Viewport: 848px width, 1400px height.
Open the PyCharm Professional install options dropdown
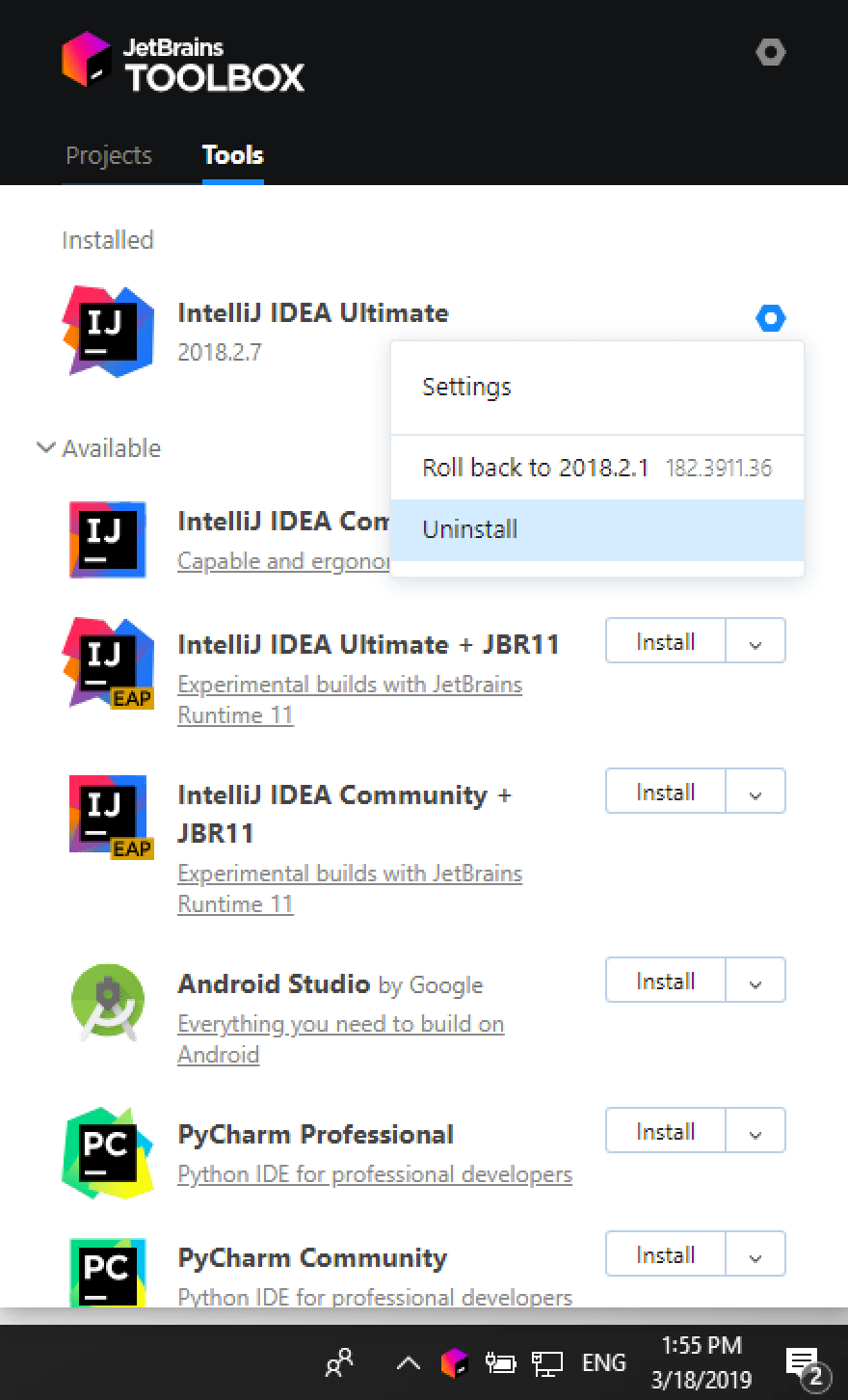(755, 1132)
